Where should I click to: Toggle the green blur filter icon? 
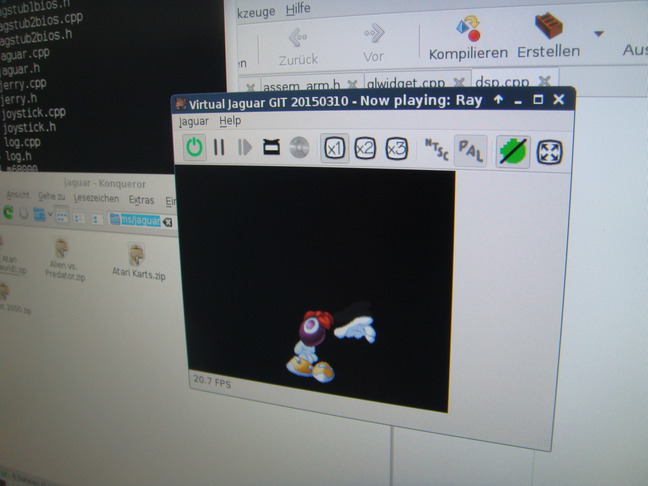[x=513, y=151]
